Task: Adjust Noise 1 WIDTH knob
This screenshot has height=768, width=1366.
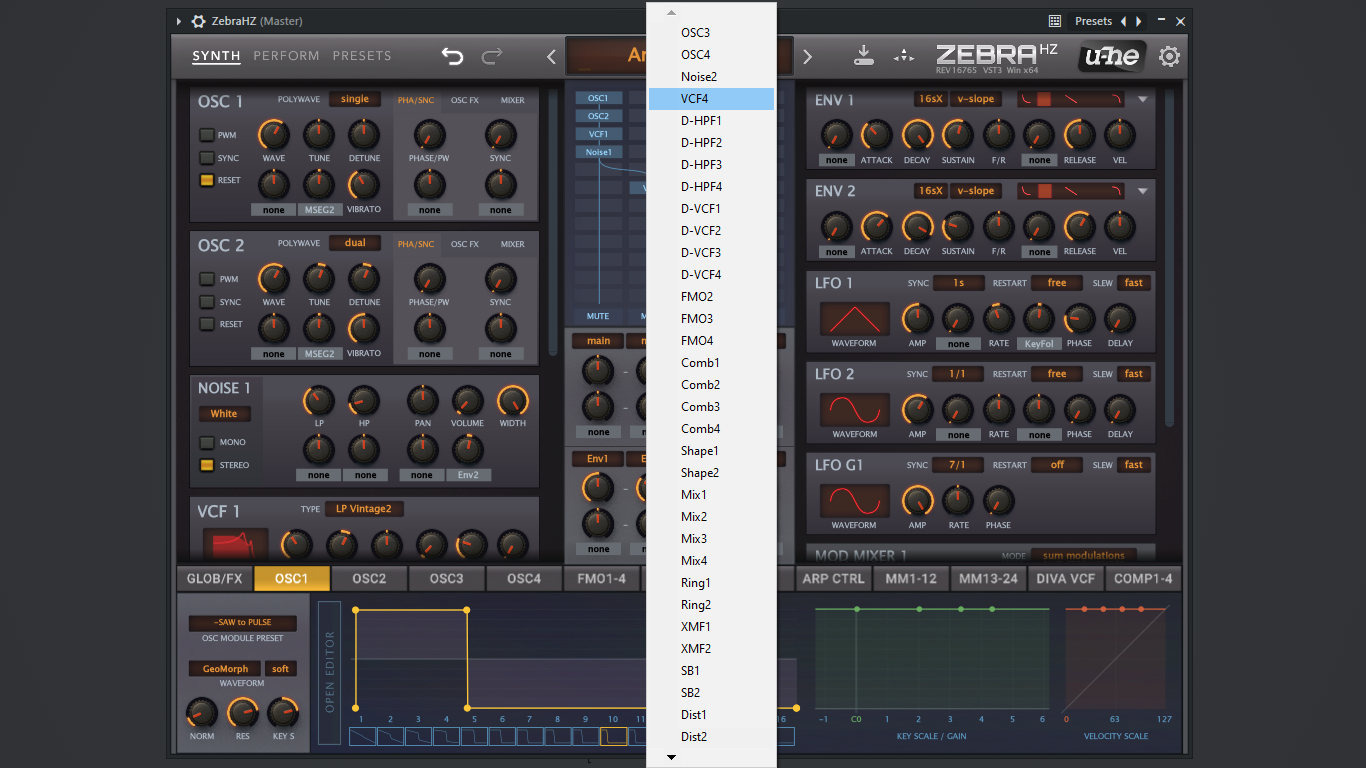Action: pyautogui.click(x=513, y=401)
